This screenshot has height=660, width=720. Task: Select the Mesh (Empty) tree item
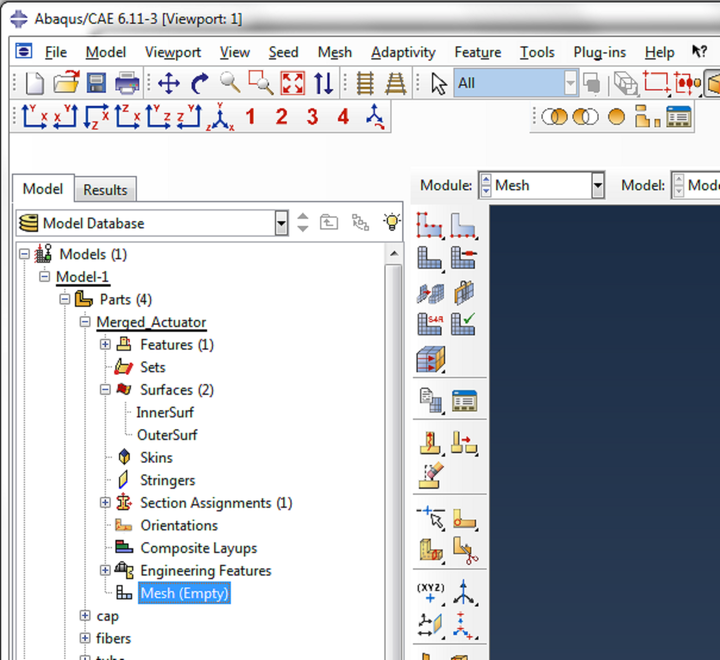click(184, 593)
